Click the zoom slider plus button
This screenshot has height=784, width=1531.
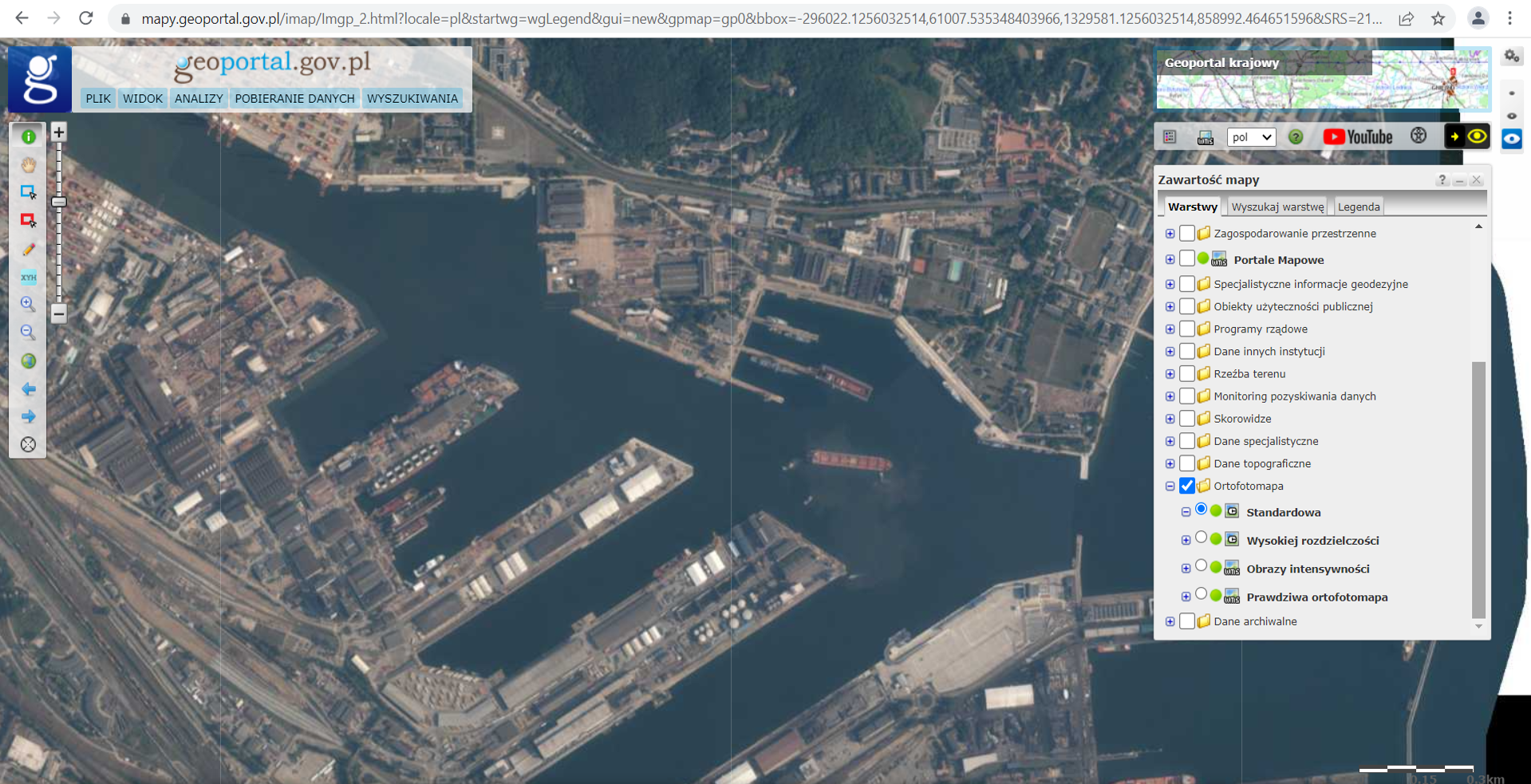[x=58, y=132]
